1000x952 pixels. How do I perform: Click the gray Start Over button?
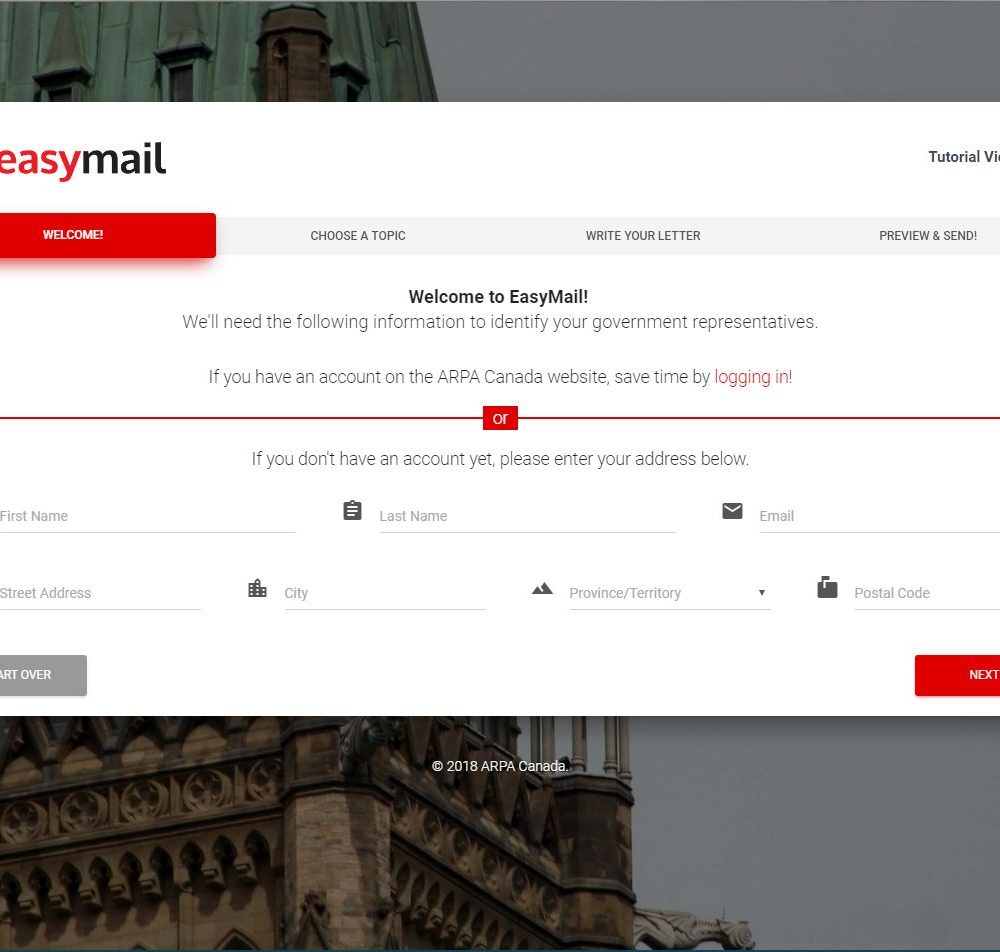[43, 675]
